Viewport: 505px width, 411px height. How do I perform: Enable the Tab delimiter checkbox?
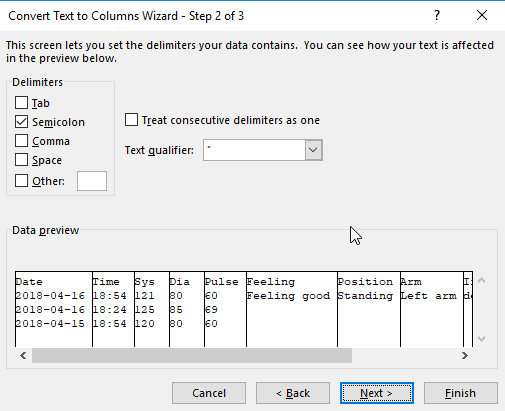pos(21,103)
